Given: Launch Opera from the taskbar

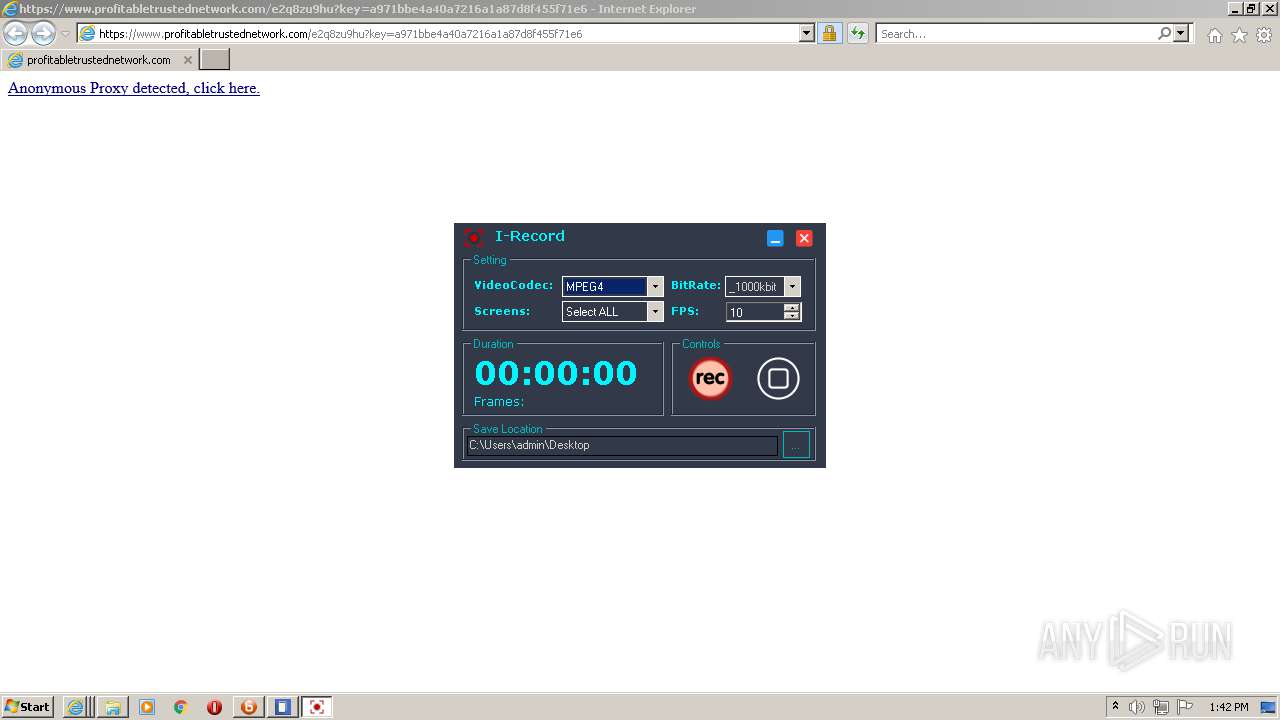Looking at the screenshot, I should [215, 707].
